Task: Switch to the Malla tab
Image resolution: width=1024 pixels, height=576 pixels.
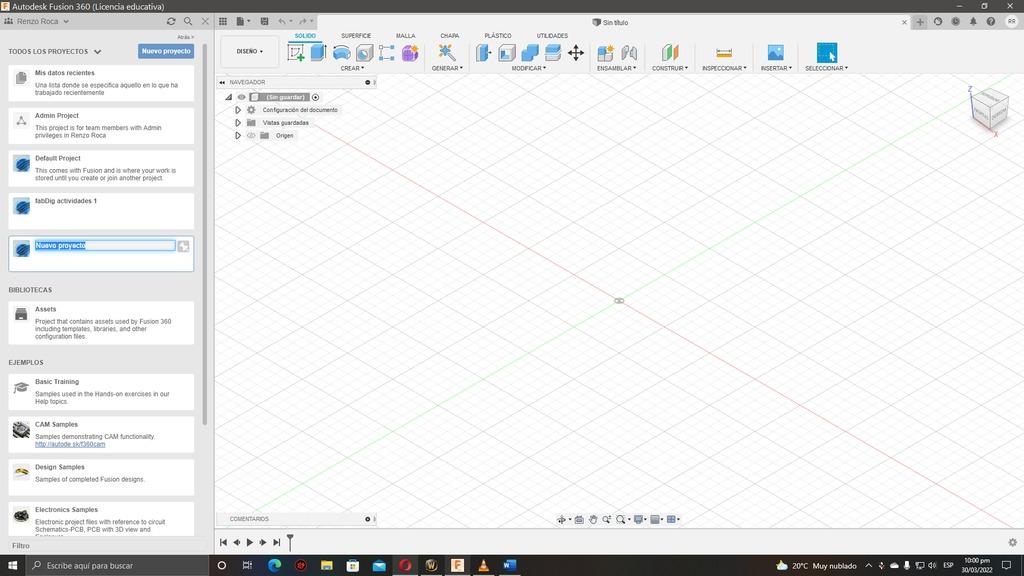Action: point(406,36)
